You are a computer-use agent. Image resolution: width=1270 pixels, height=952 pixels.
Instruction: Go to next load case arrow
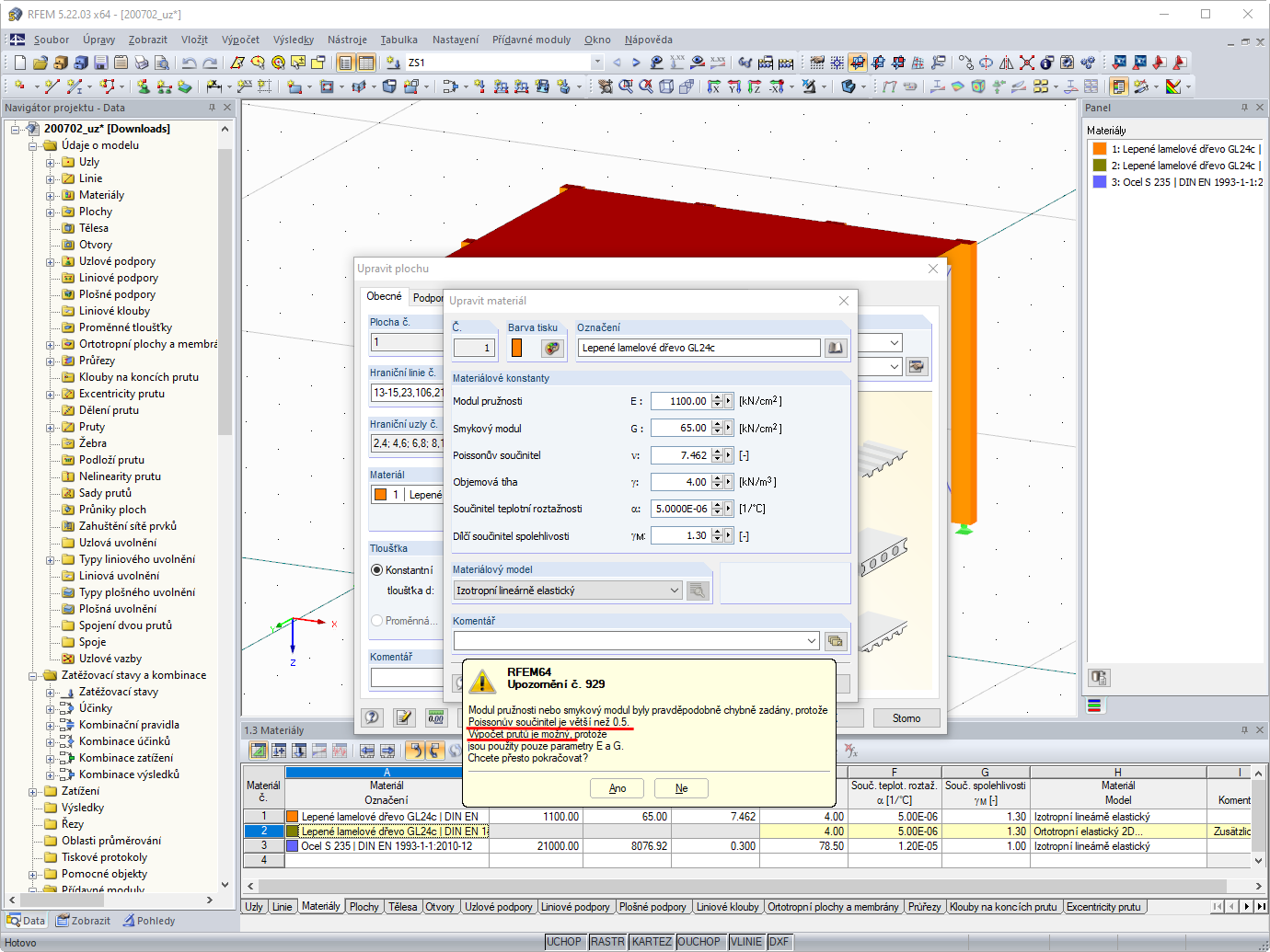coord(636,63)
